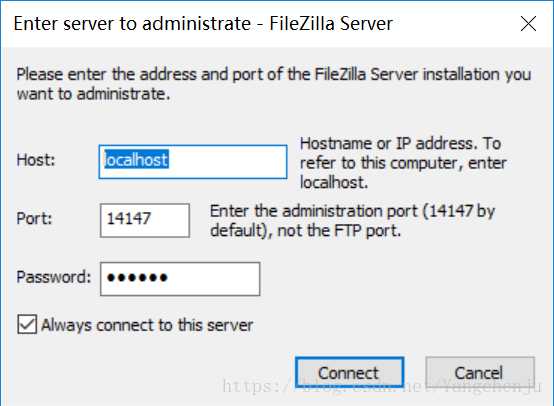
Task: Toggle the Always connect to this server checkbox
Action: point(27,324)
